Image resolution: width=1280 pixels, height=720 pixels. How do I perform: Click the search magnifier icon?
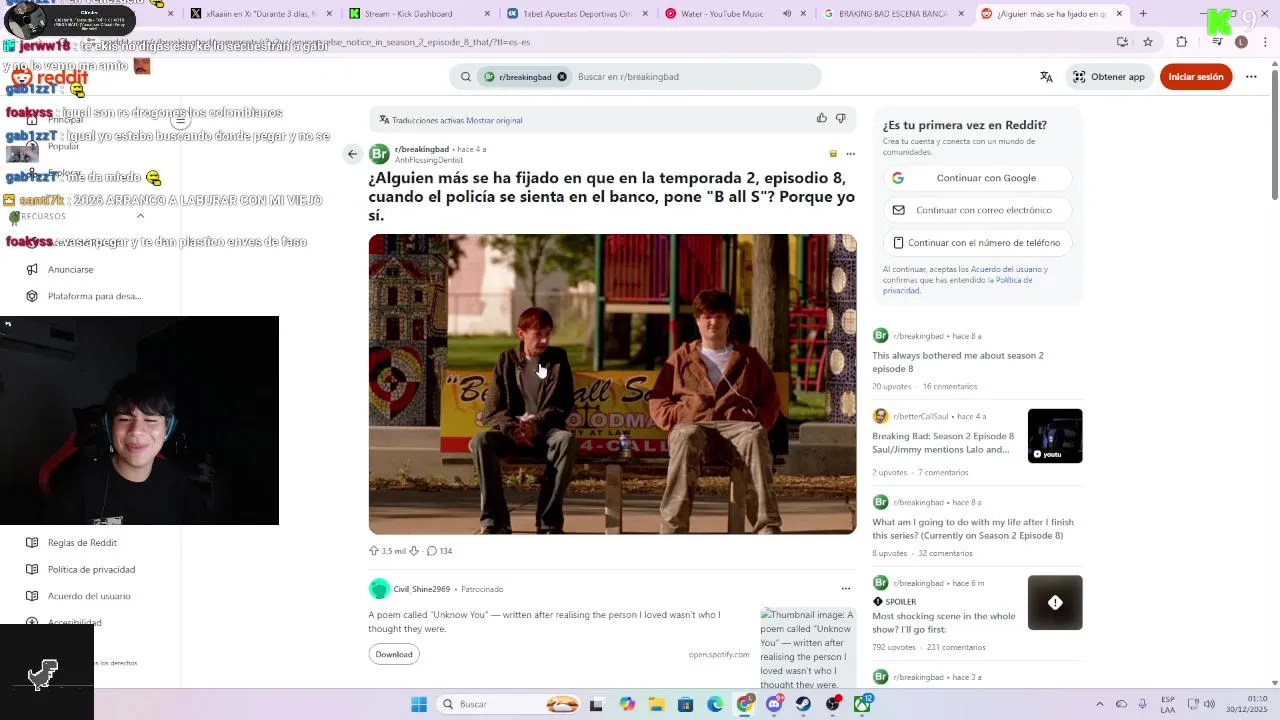466,77
